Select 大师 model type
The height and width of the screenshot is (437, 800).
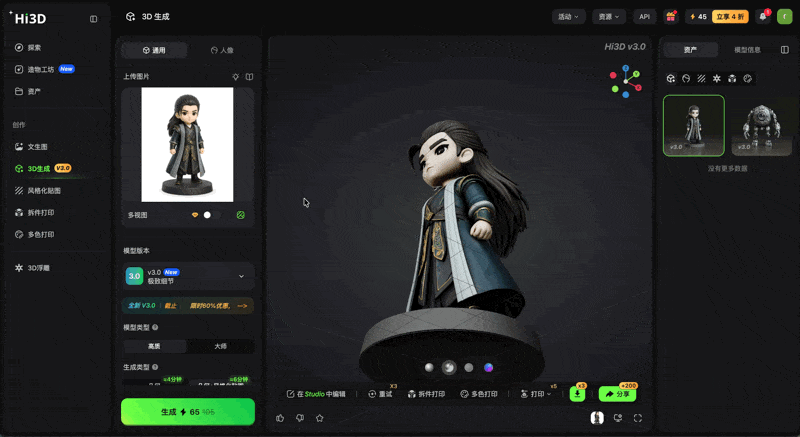[220, 346]
